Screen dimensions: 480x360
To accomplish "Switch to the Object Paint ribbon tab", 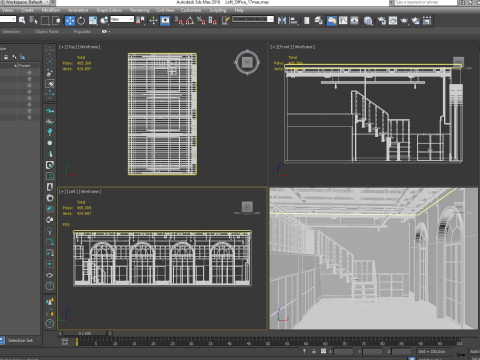I will pyautogui.click(x=46, y=31).
